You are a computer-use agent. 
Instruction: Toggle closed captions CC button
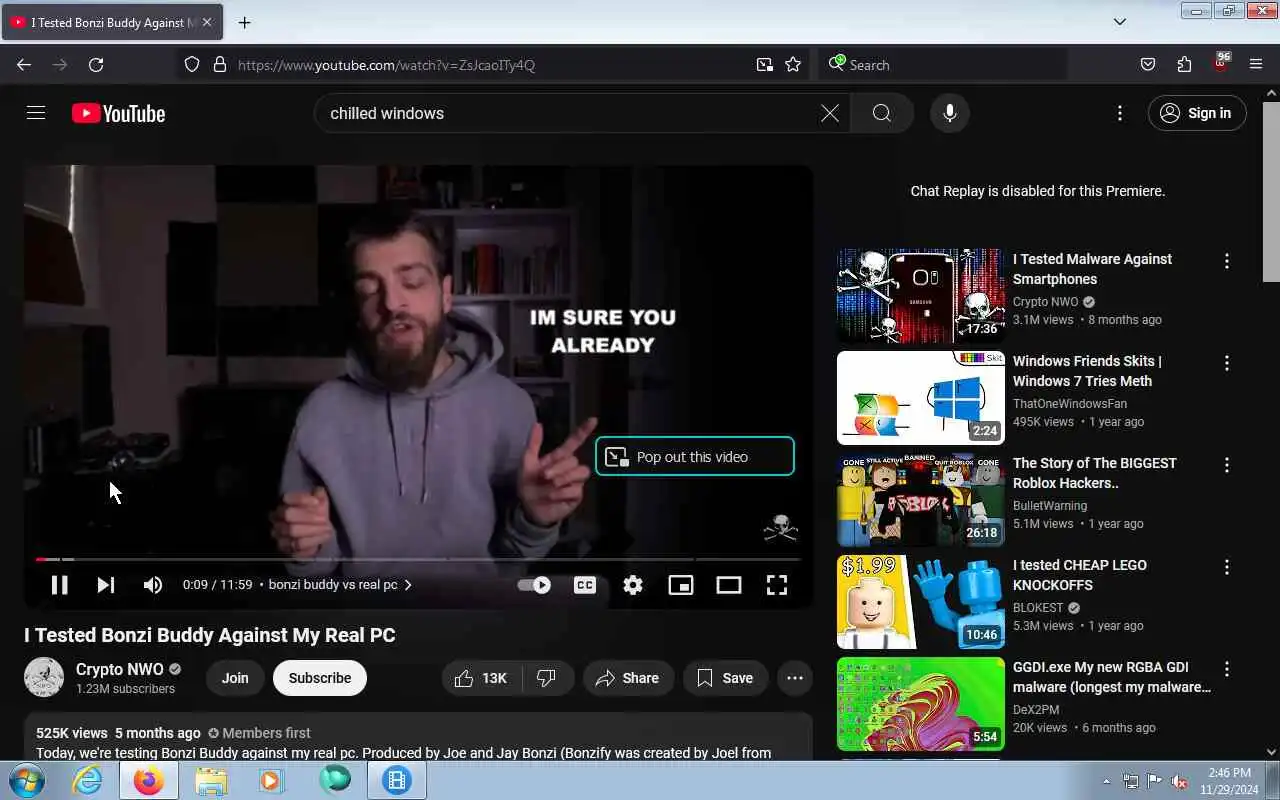click(x=585, y=585)
